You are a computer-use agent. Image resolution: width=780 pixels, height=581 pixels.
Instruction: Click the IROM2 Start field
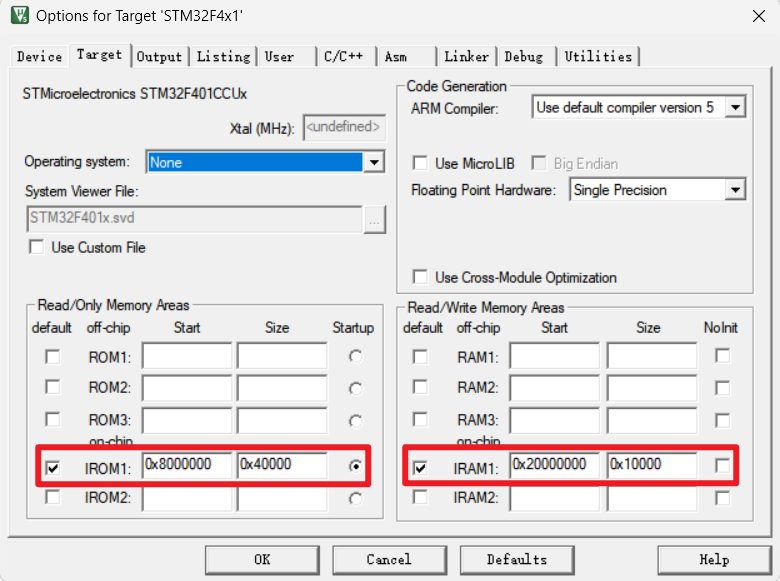[187, 498]
